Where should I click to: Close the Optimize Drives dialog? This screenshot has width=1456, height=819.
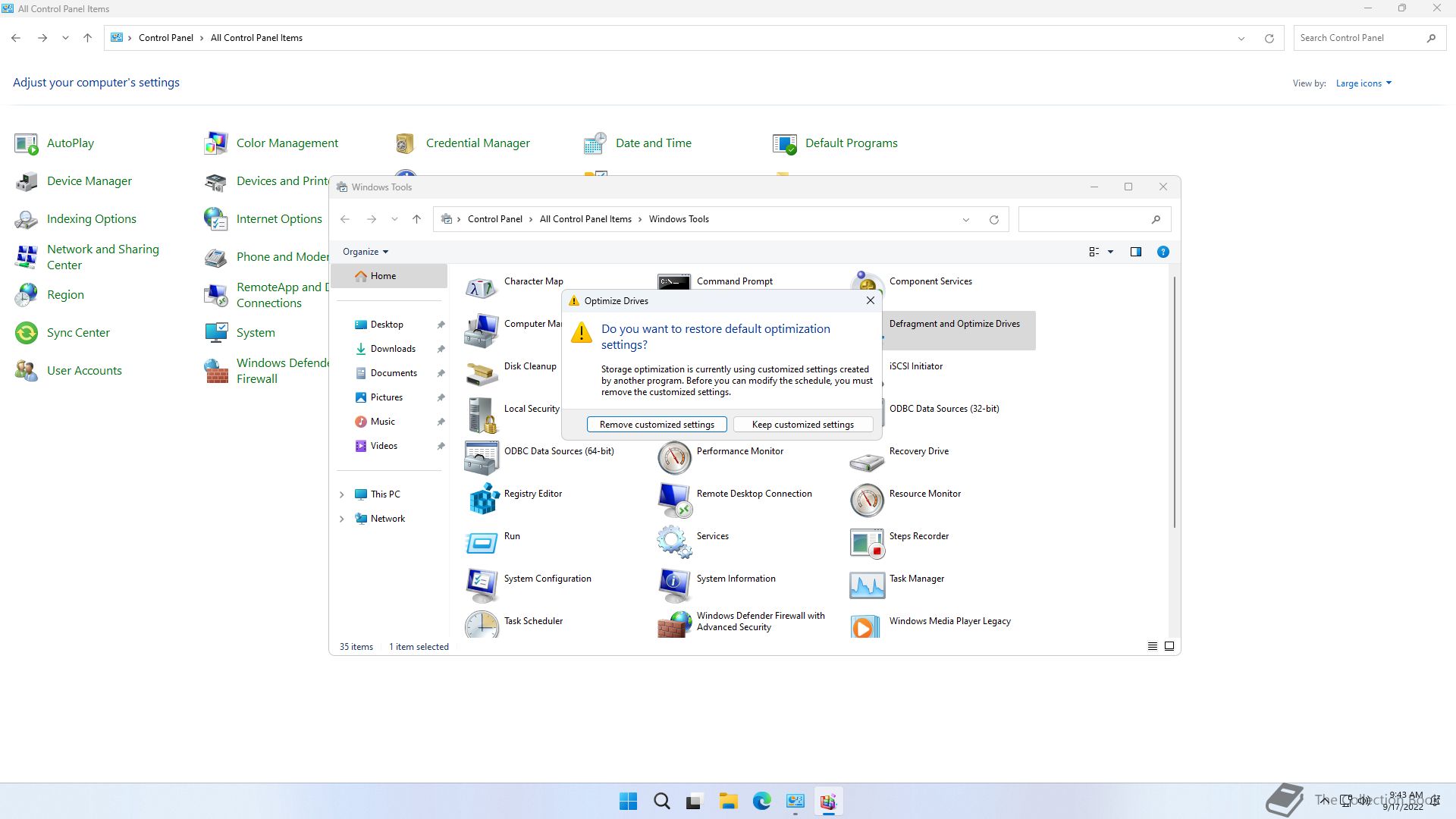click(871, 301)
